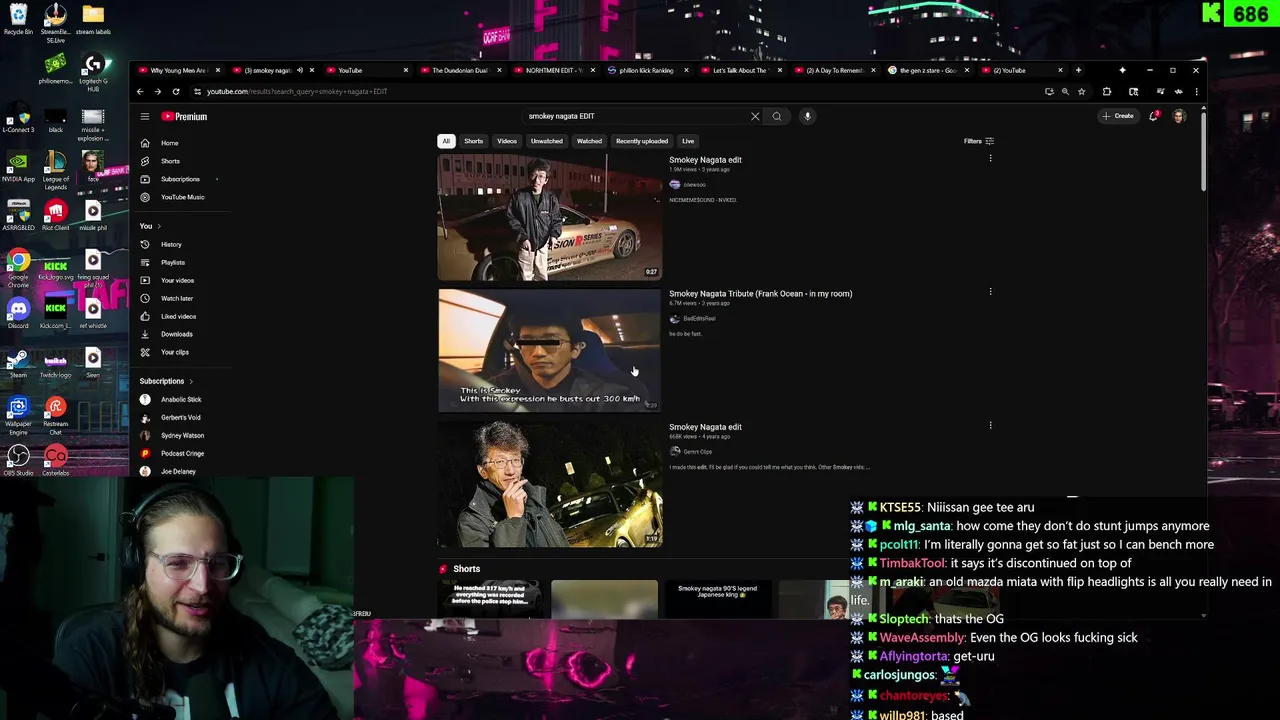
Task: Select the League of Legends desktop icon
Action: pyautogui.click(x=55, y=168)
